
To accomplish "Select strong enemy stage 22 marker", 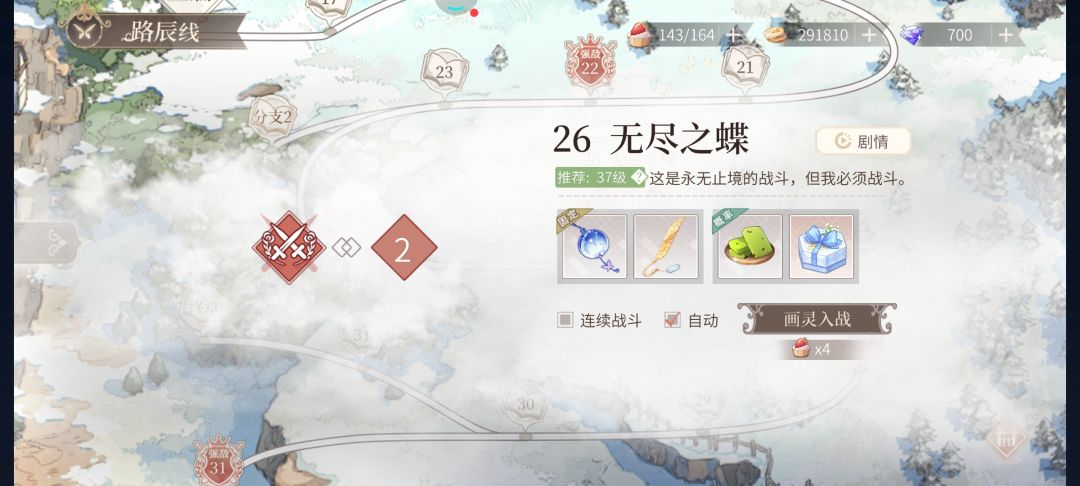I will [590, 63].
